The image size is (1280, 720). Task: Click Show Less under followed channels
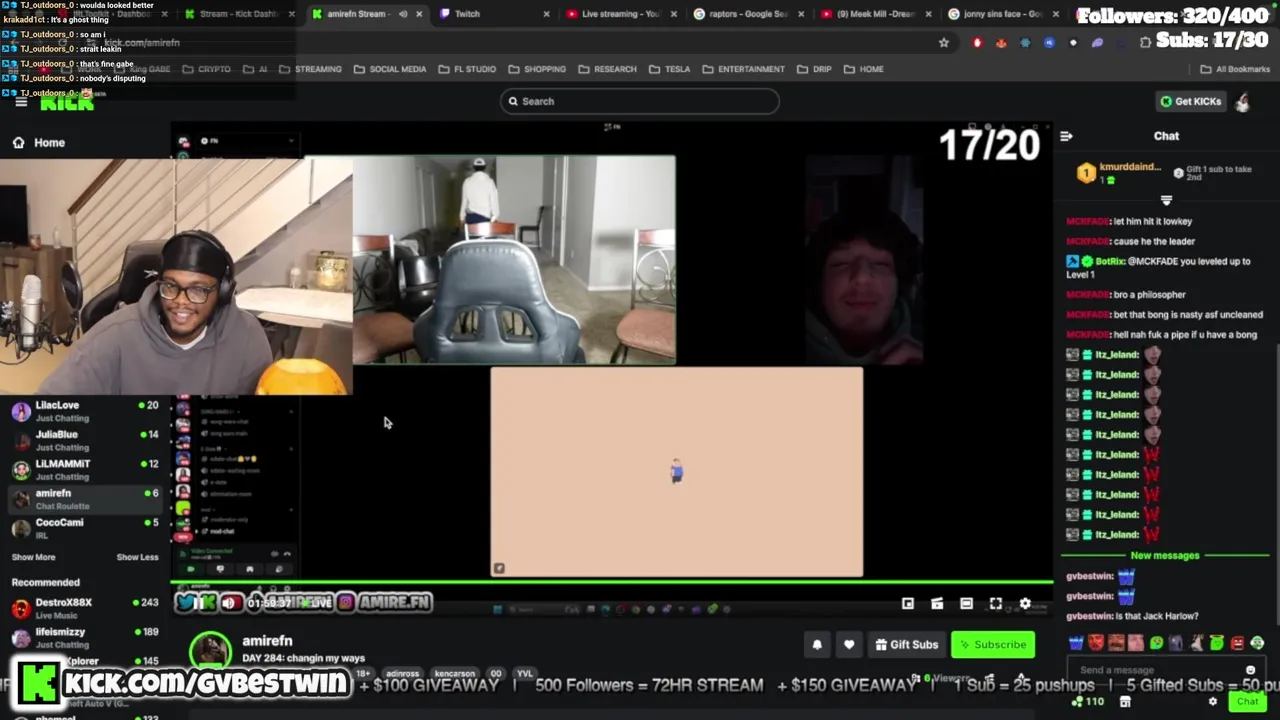click(137, 557)
